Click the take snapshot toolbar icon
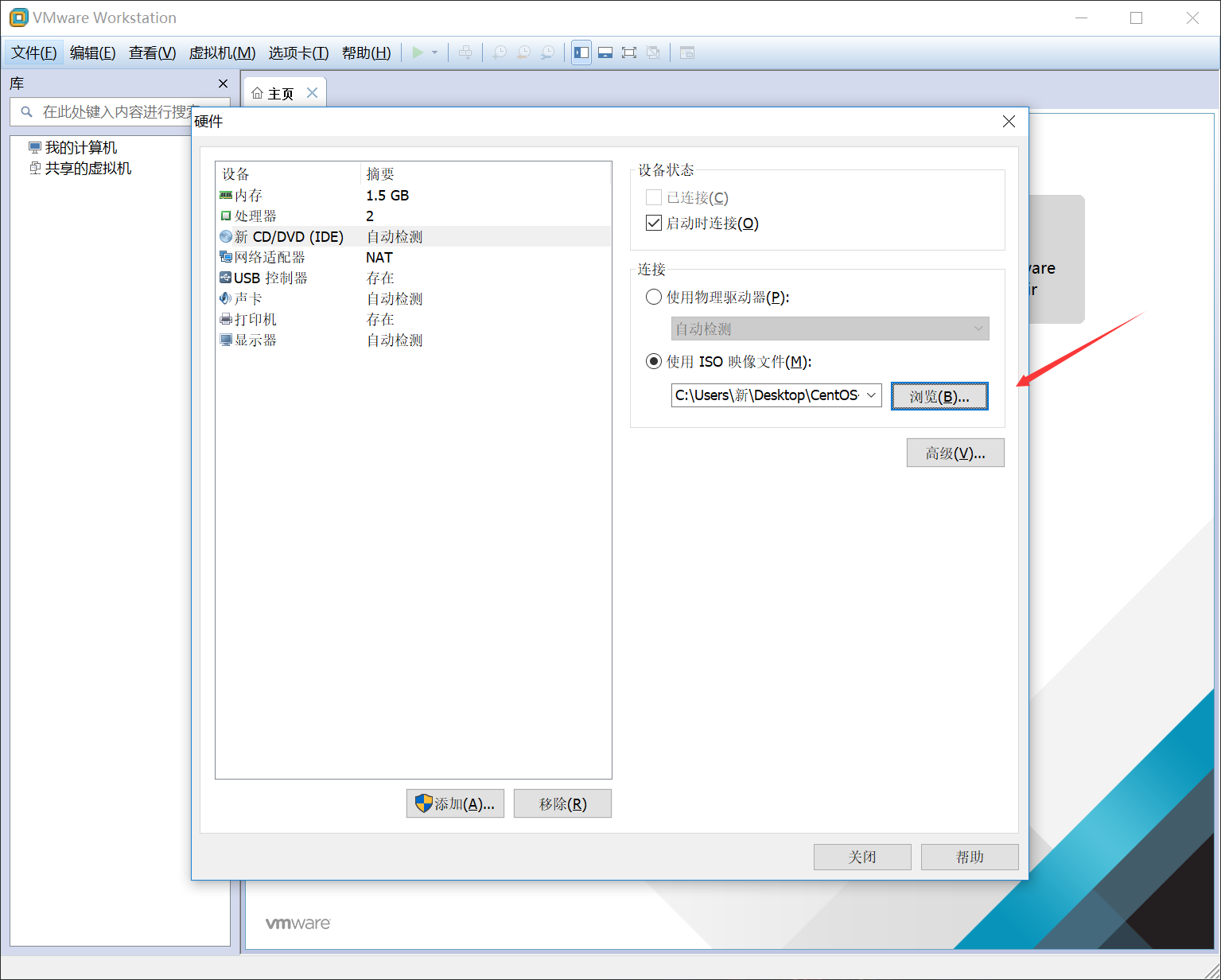The width and height of the screenshot is (1221, 980). coord(500,52)
